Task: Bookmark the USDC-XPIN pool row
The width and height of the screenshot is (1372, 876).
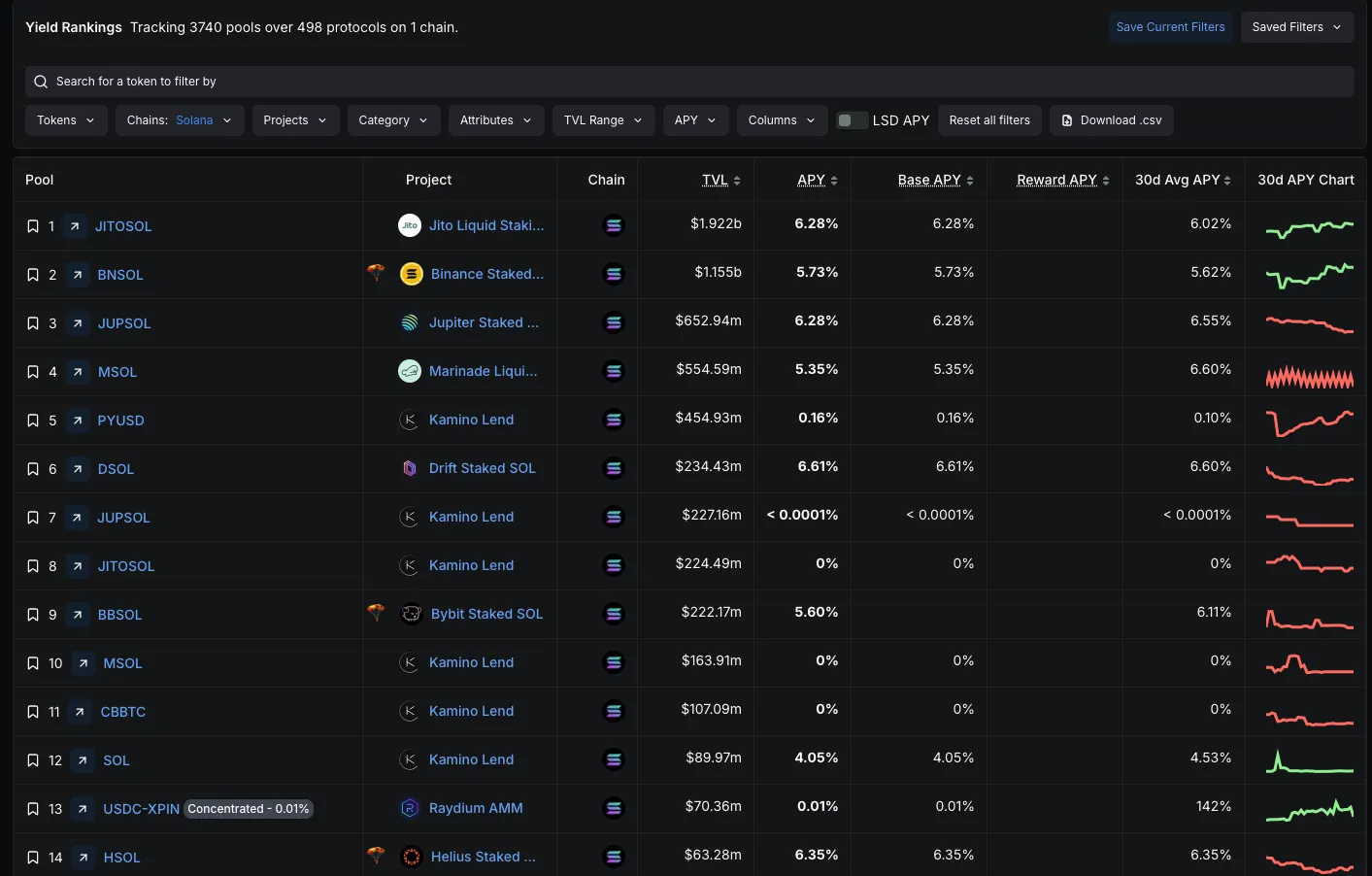Action: (x=33, y=809)
